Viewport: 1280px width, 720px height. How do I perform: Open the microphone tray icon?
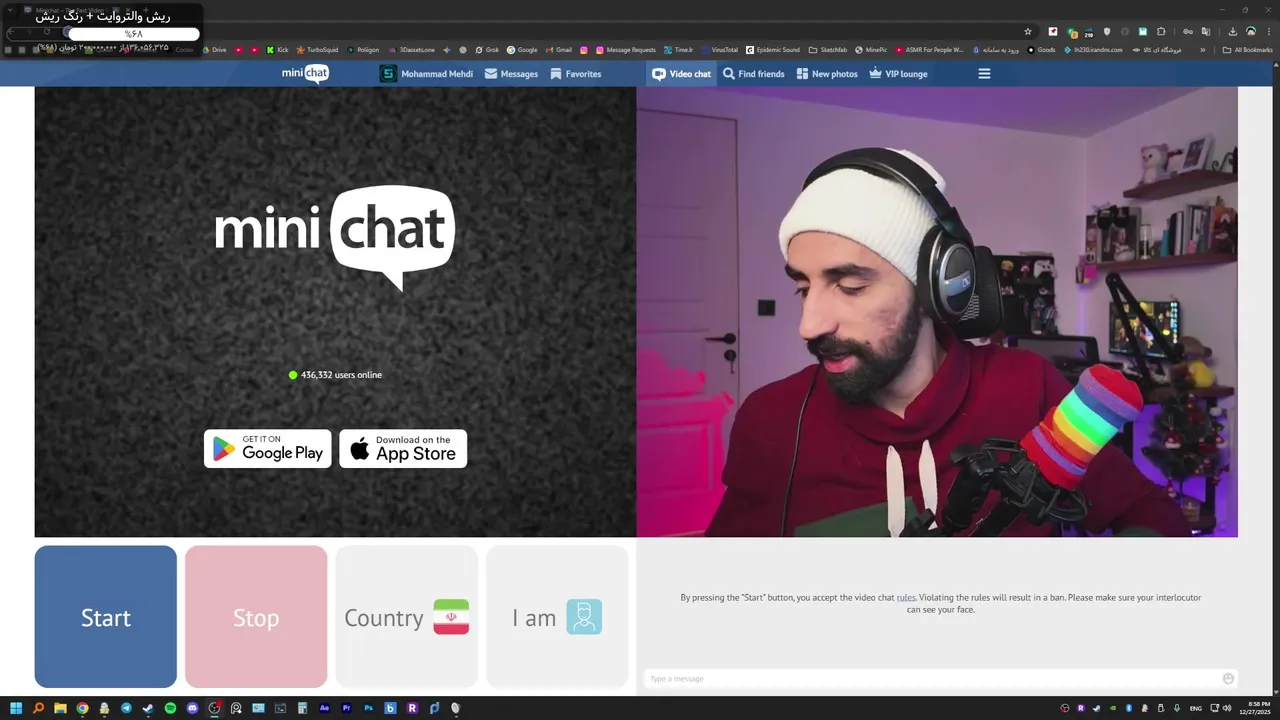point(1177,708)
